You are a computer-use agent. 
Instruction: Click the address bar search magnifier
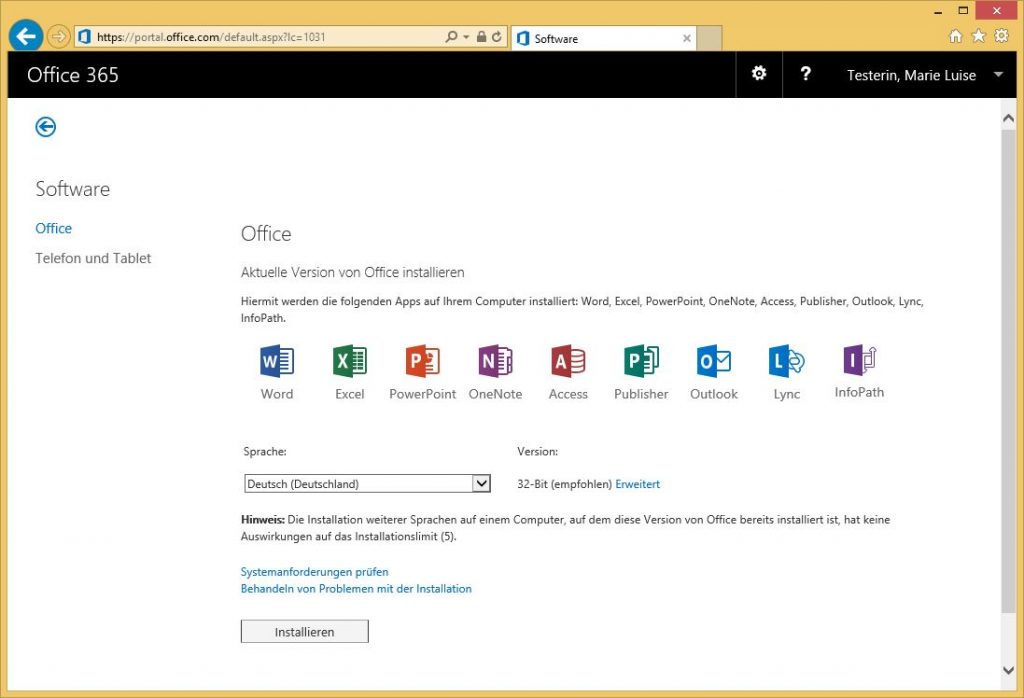click(x=451, y=37)
